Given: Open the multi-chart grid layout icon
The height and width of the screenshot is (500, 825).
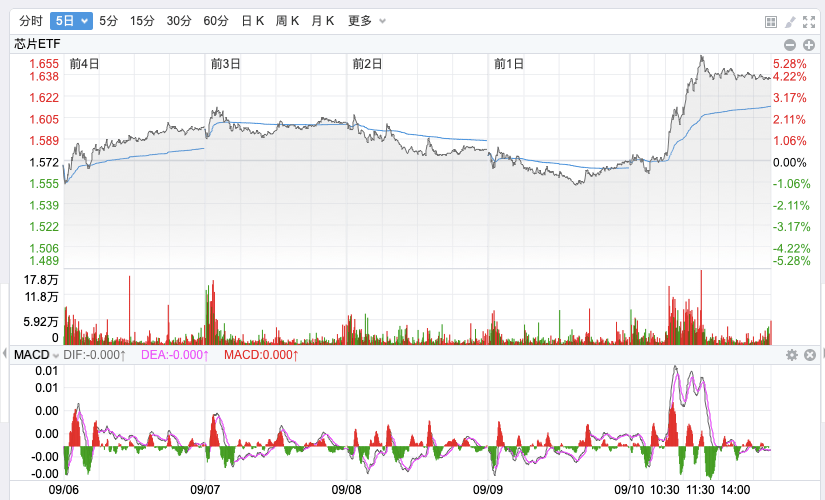Looking at the screenshot, I should 771,21.
